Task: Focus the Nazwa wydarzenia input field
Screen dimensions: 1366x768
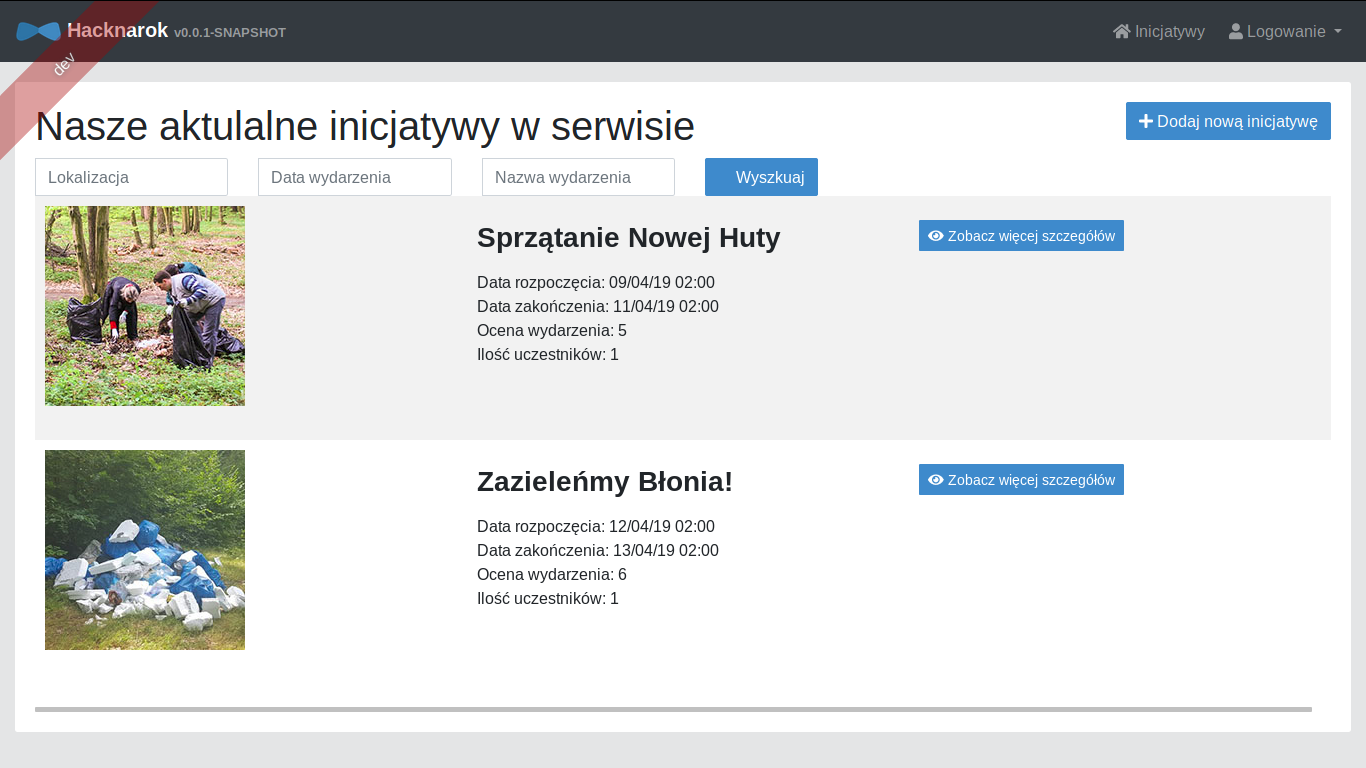Action: (578, 177)
